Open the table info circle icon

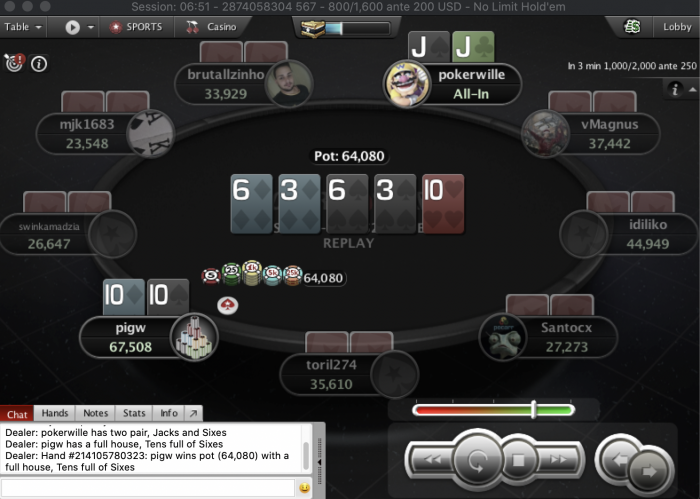tap(39, 64)
